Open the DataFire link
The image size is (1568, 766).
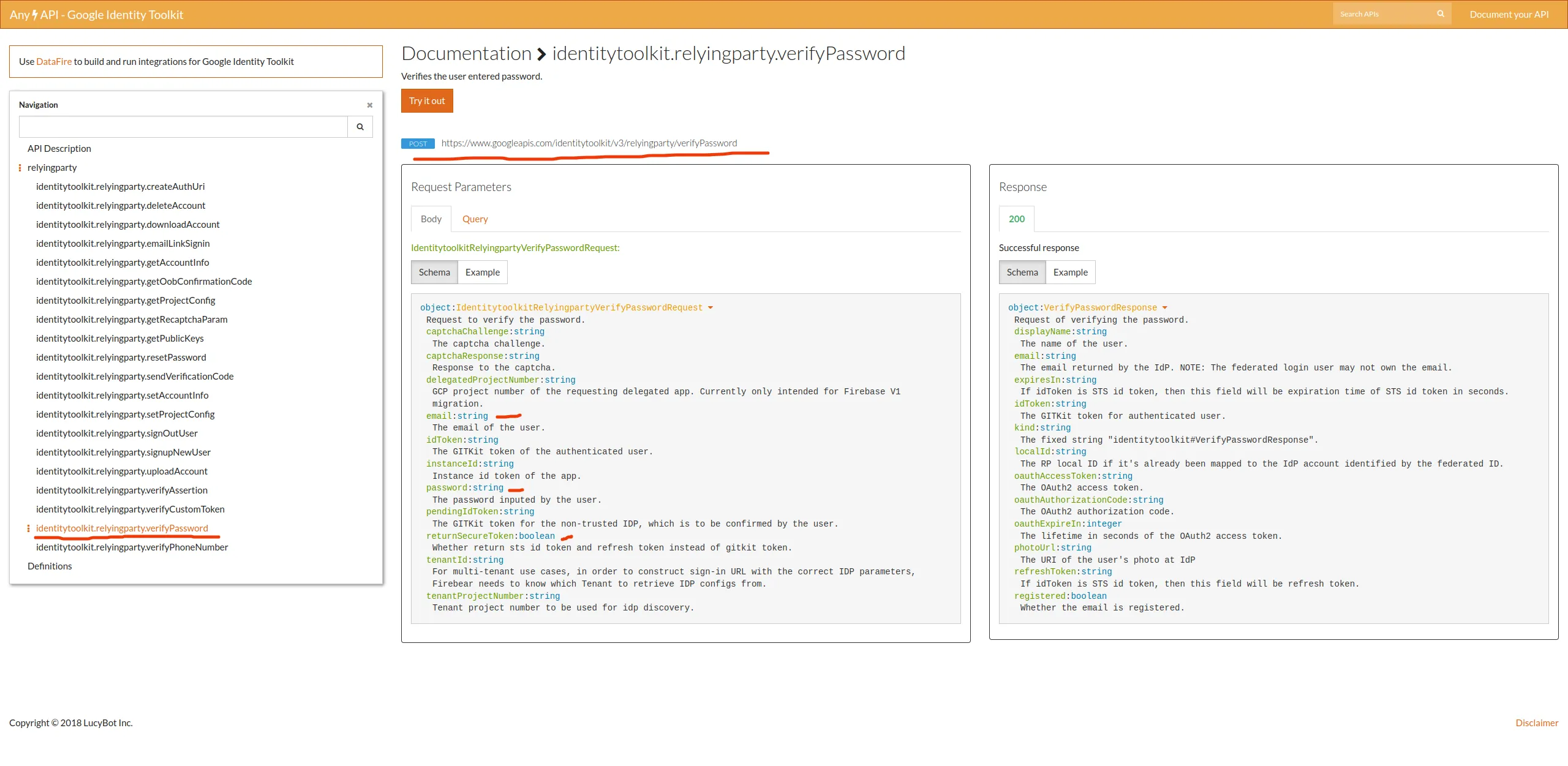tap(54, 62)
